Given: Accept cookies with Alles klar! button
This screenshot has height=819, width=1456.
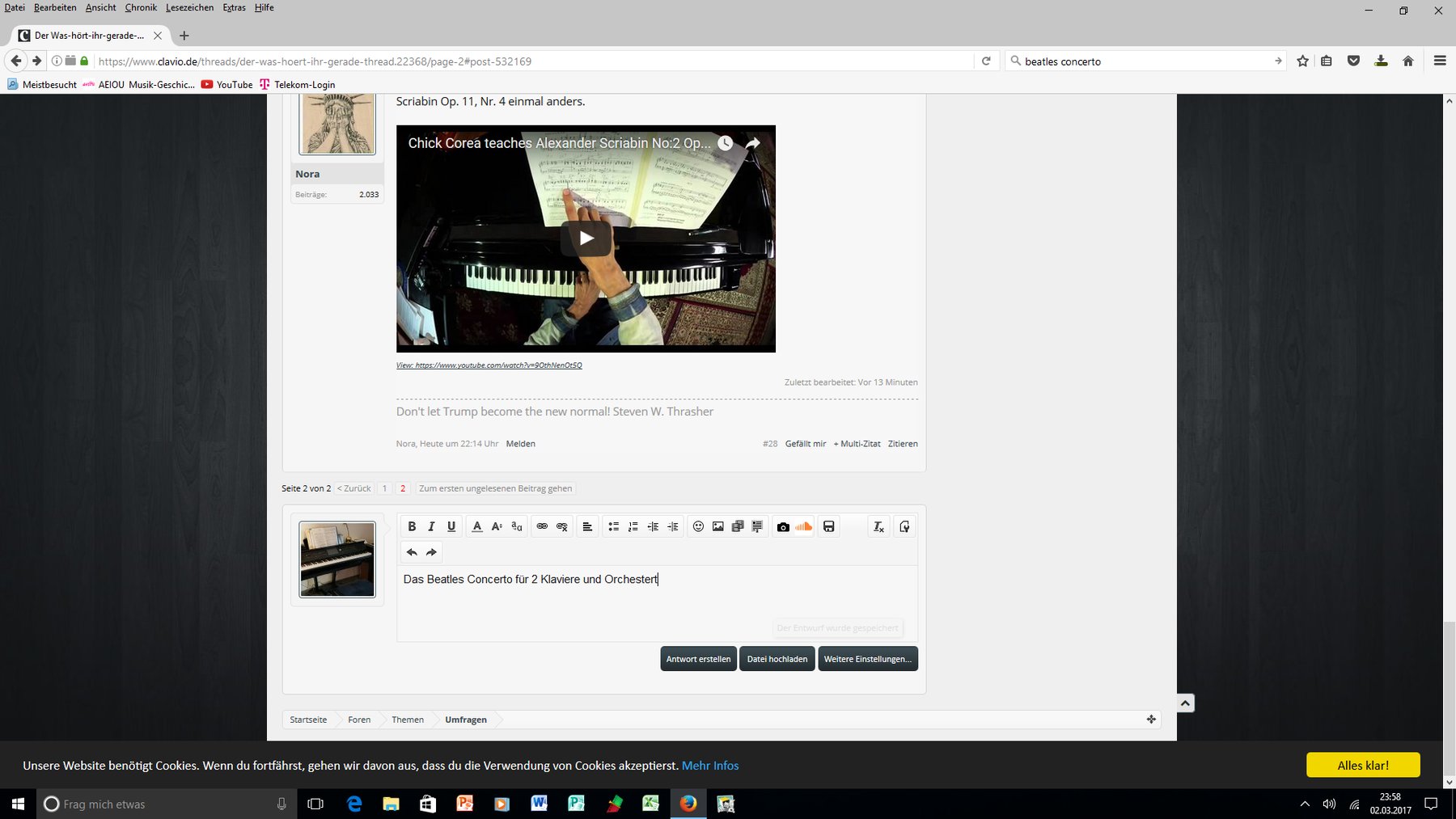Looking at the screenshot, I should point(1363,765).
